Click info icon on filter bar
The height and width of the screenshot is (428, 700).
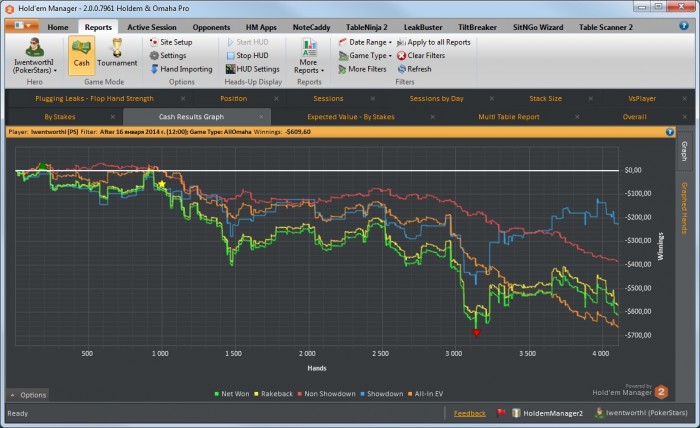[x=669, y=132]
